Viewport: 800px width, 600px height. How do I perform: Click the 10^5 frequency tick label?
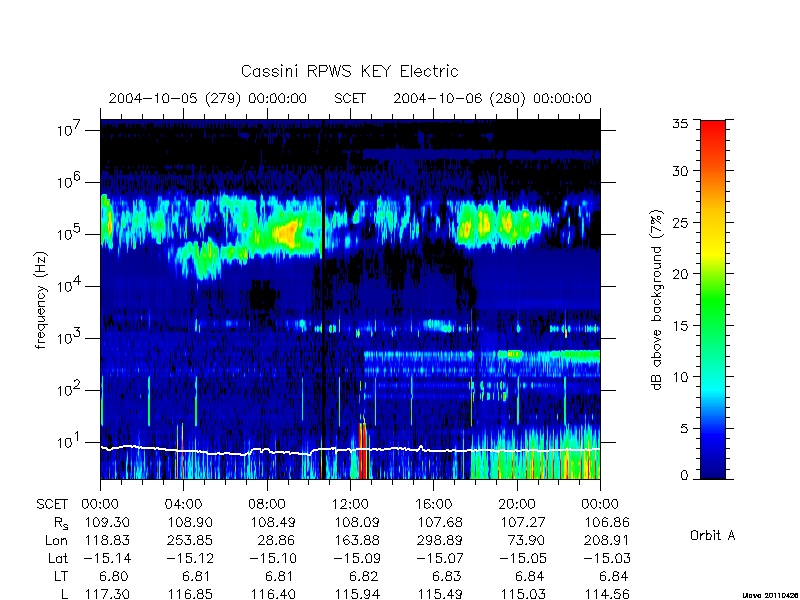click(x=70, y=233)
